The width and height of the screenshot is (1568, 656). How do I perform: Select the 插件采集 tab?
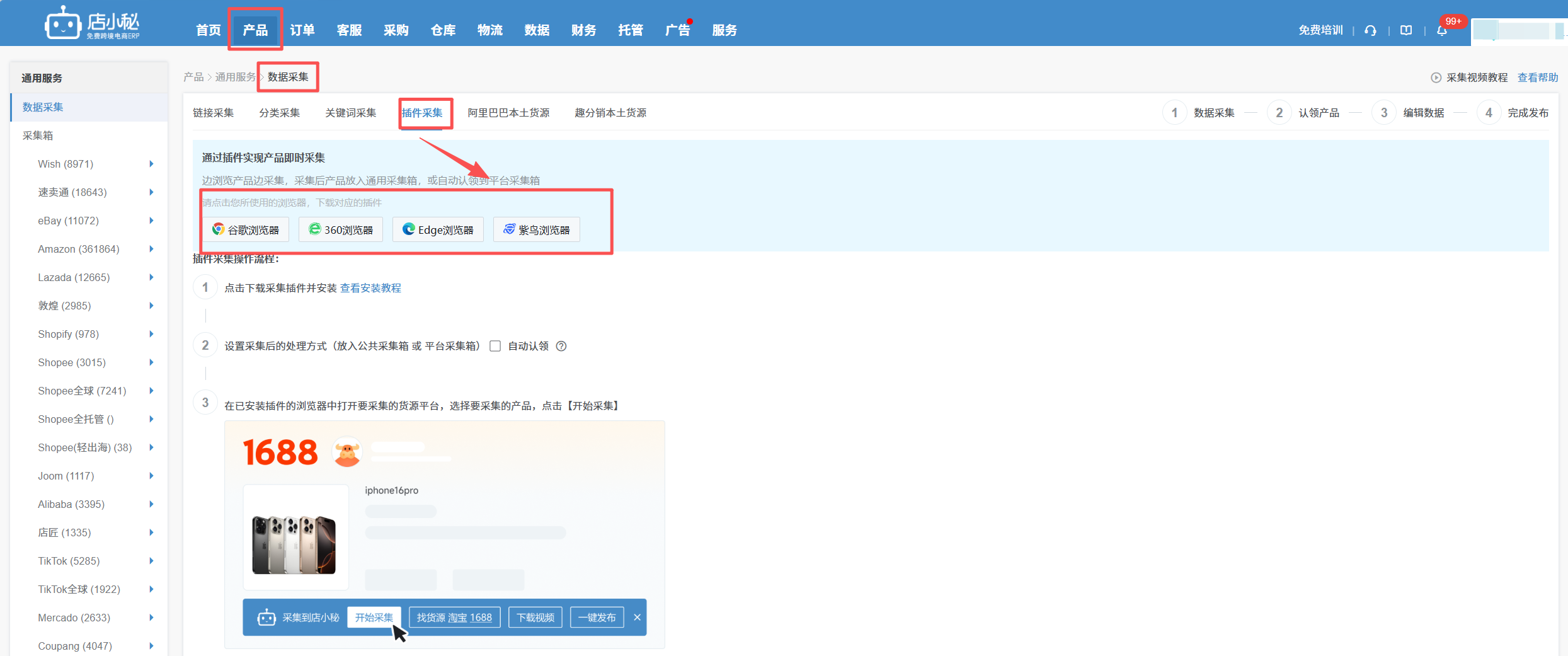pos(422,113)
